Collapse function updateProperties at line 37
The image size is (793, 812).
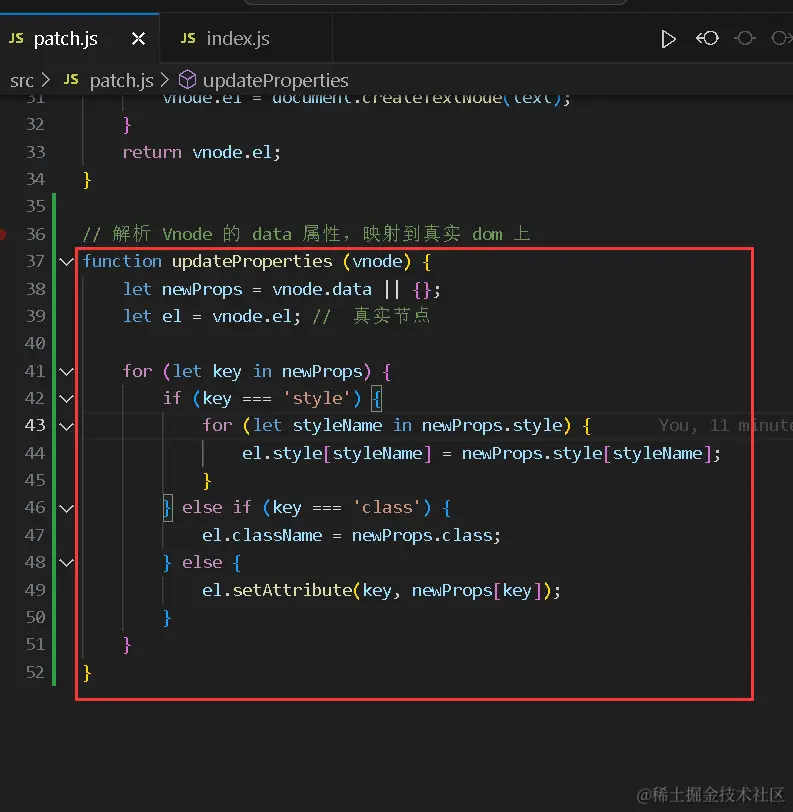point(67,262)
